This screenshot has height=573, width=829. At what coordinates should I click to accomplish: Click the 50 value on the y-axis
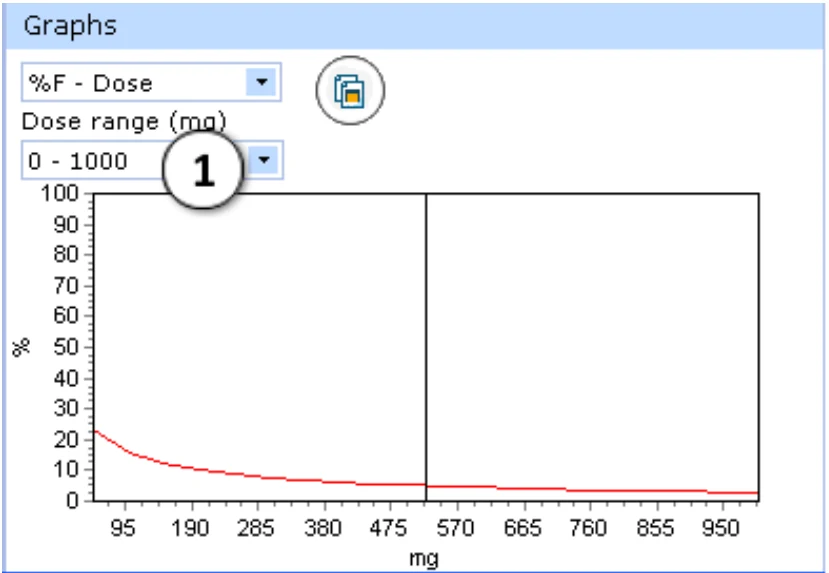(x=66, y=347)
